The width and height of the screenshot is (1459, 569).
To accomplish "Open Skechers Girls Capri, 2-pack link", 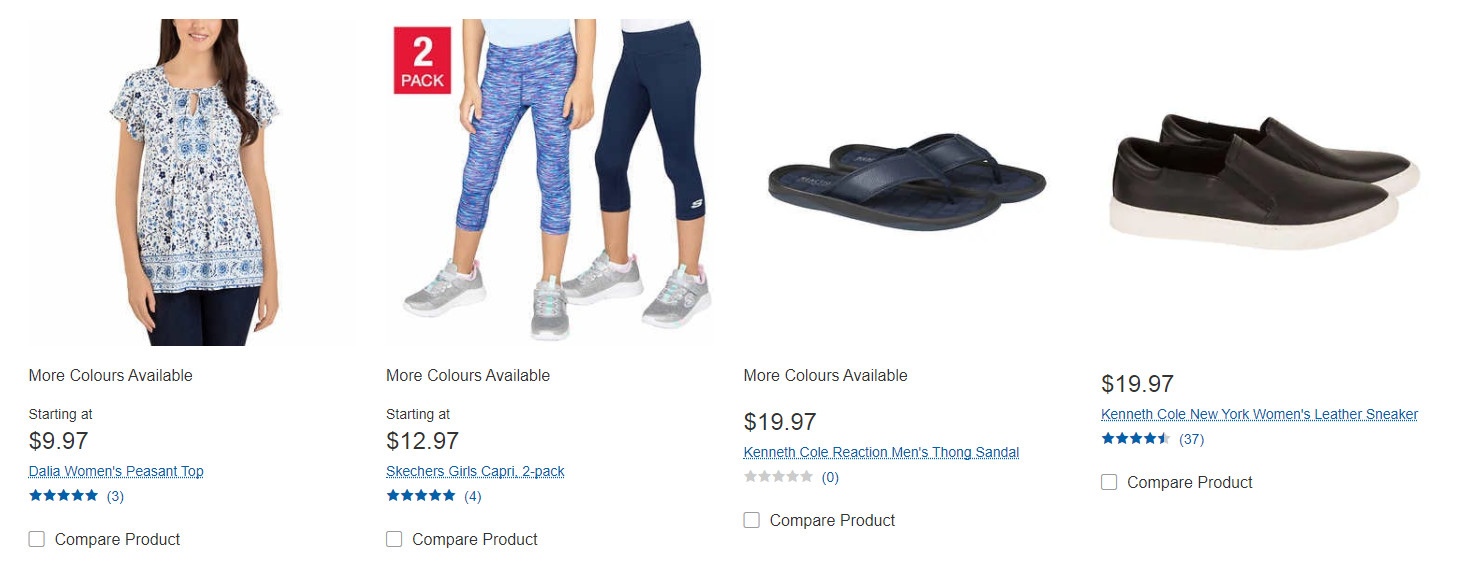I will pos(475,471).
